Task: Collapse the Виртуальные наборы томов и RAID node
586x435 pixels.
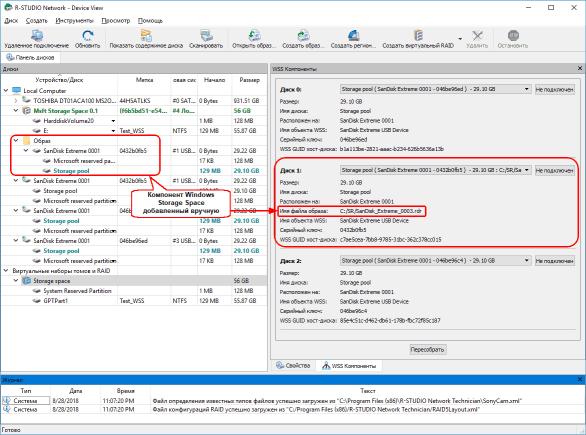Action: tap(6, 271)
